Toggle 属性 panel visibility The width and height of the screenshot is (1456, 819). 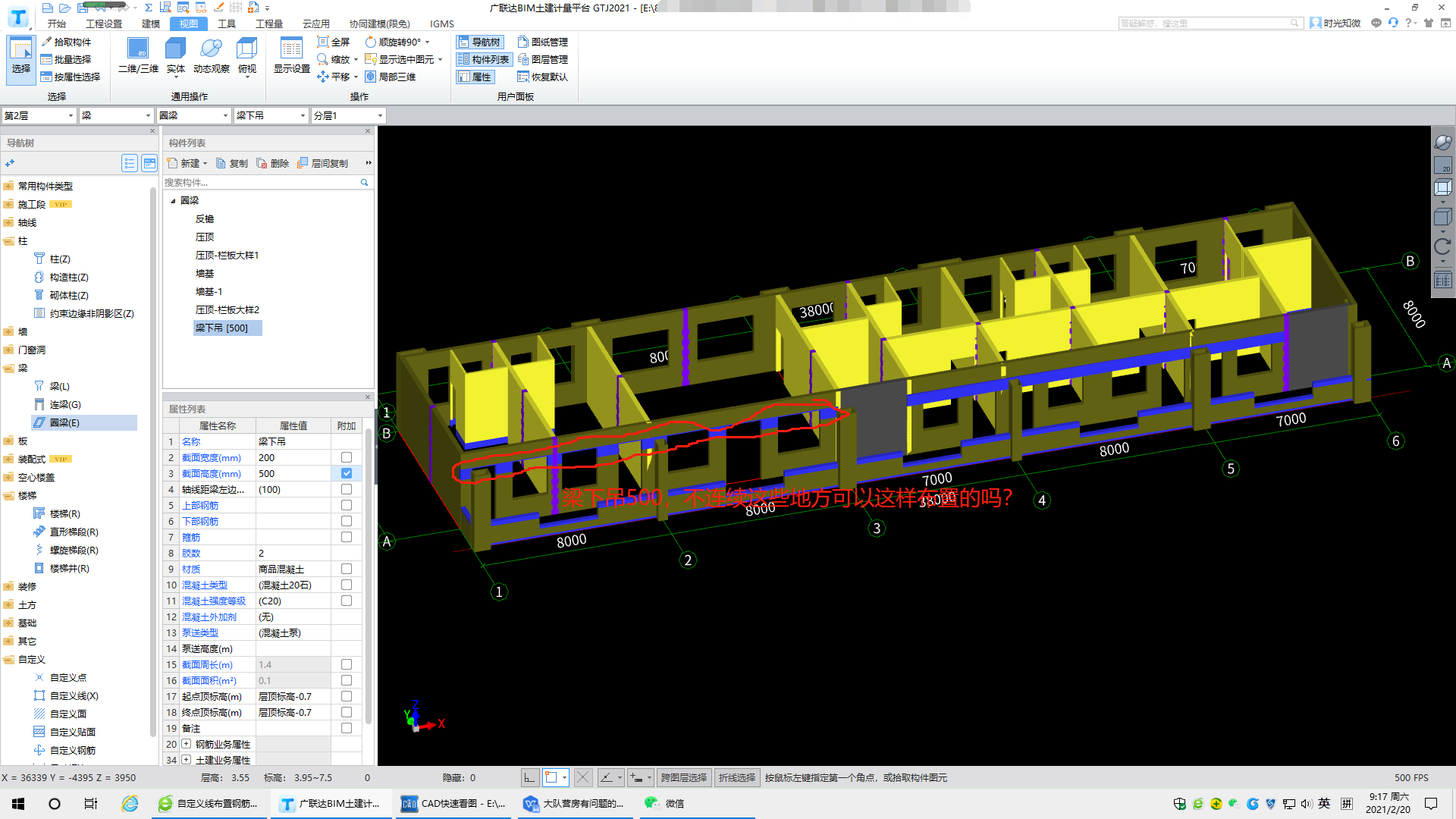tap(475, 77)
